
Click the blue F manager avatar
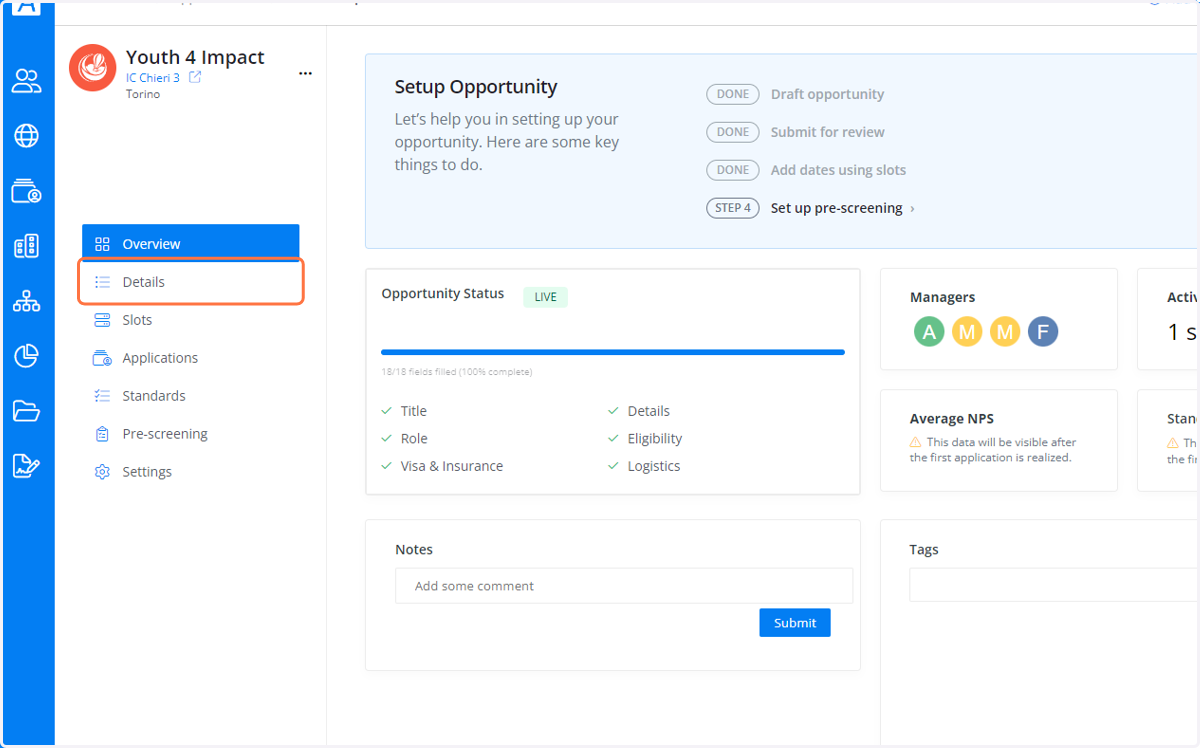click(1043, 332)
